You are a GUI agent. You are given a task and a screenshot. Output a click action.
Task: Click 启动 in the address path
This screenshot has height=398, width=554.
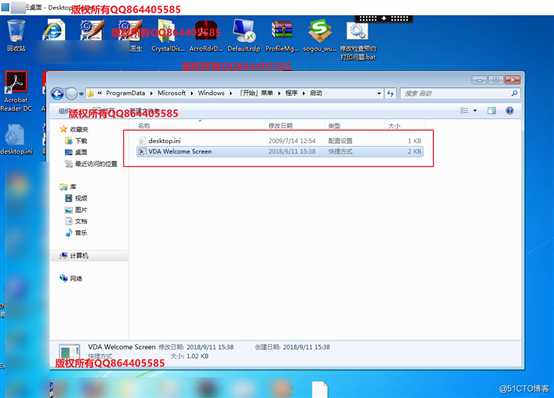coord(316,93)
